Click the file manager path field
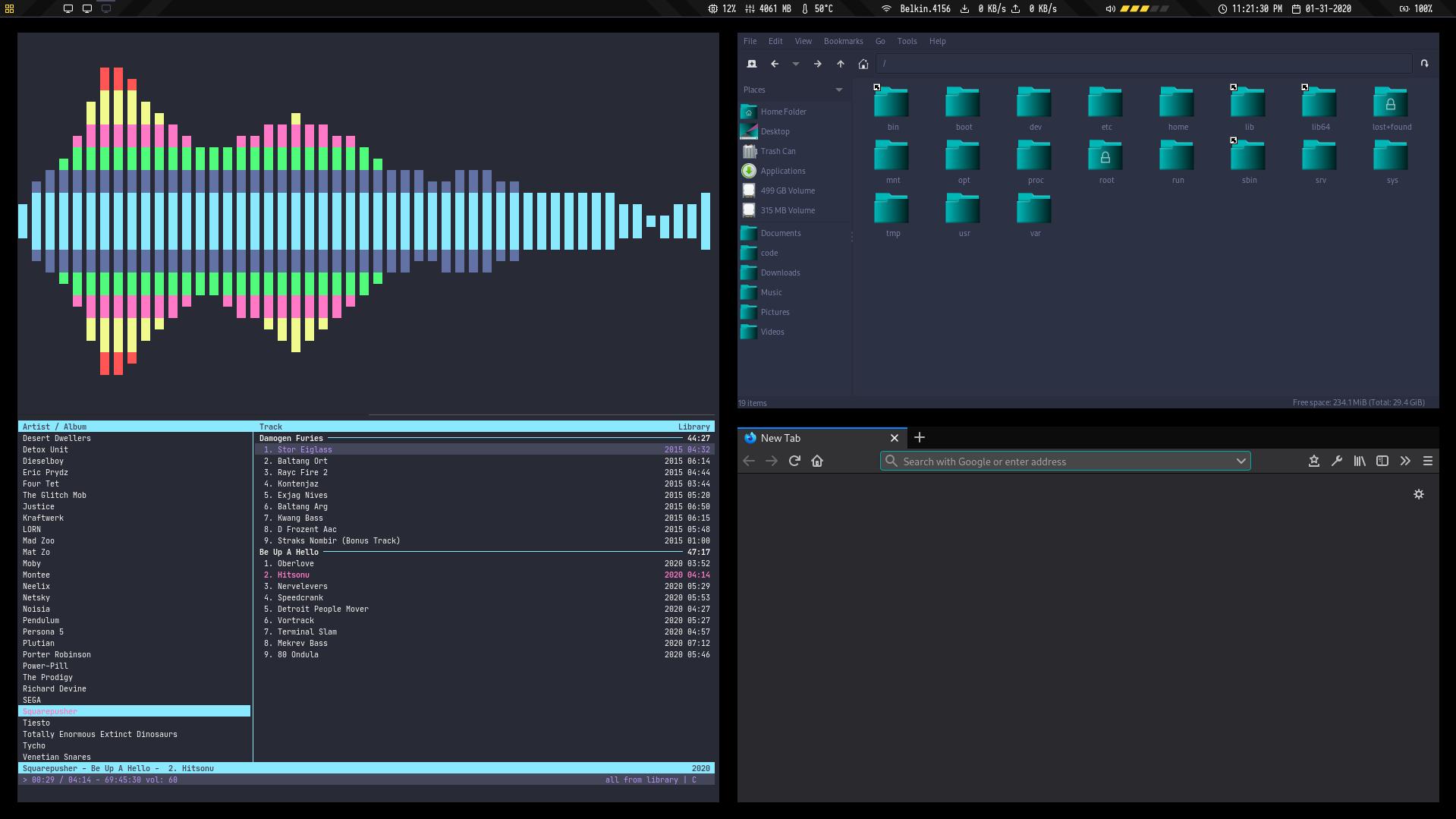This screenshot has width=1456, height=819. click(x=1143, y=64)
